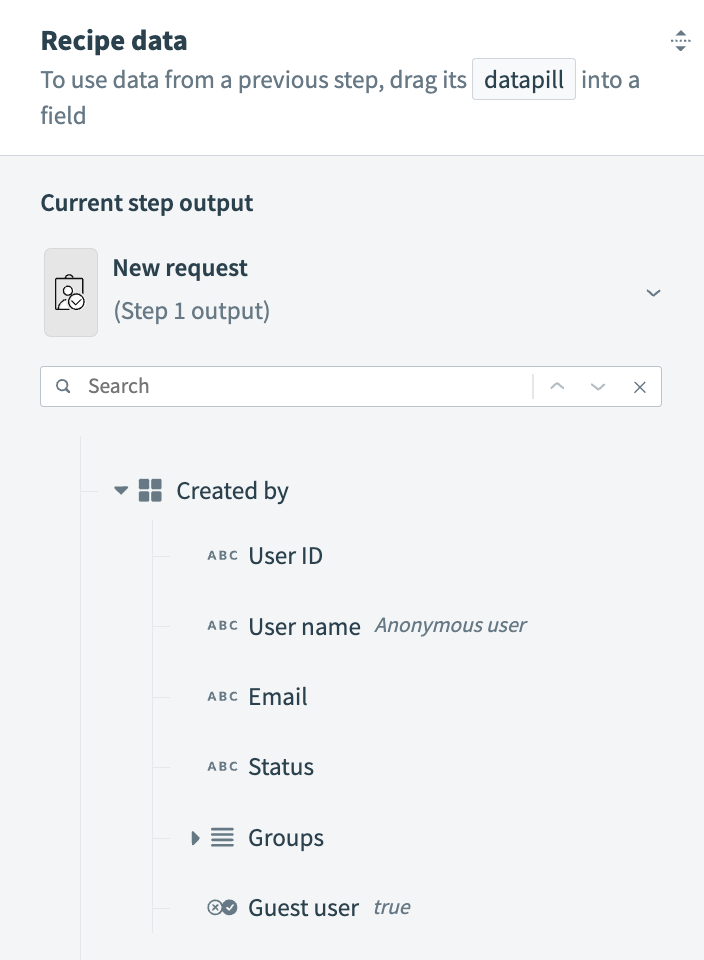Click the search magnifier icon
Screen dimensions: 704x960
pyautogui.click(x=64, y=387)
